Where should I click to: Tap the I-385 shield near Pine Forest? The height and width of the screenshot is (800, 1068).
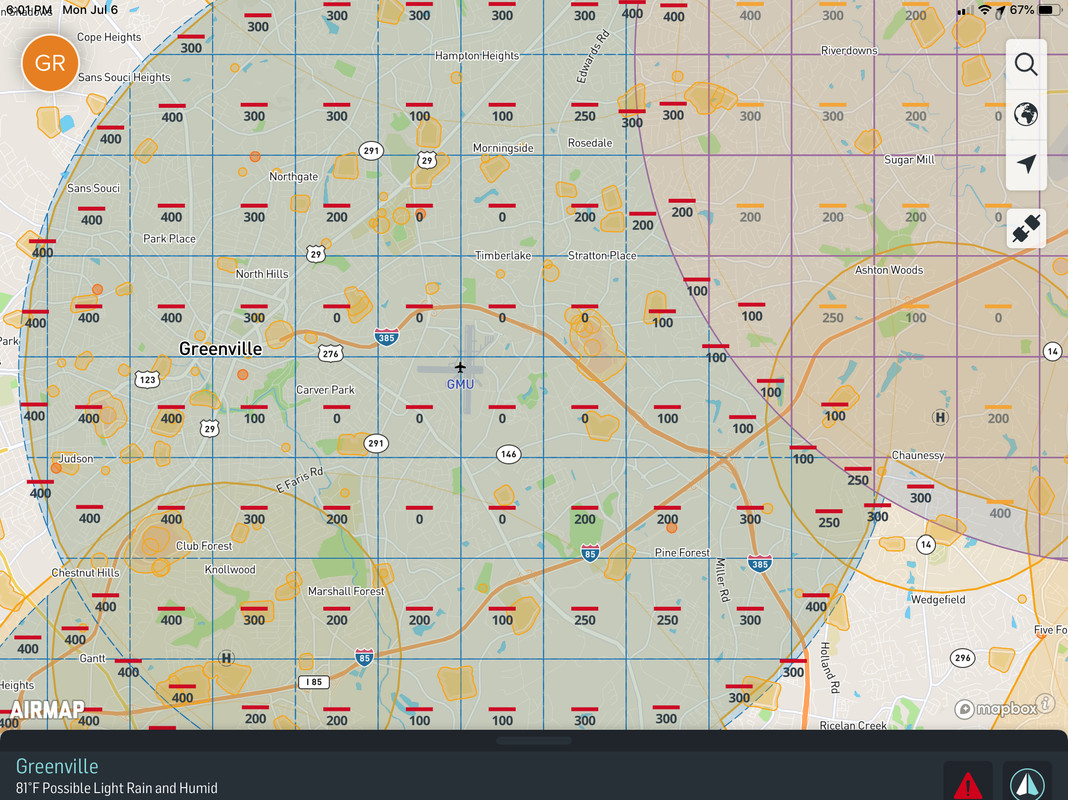(x=759, y=563)
